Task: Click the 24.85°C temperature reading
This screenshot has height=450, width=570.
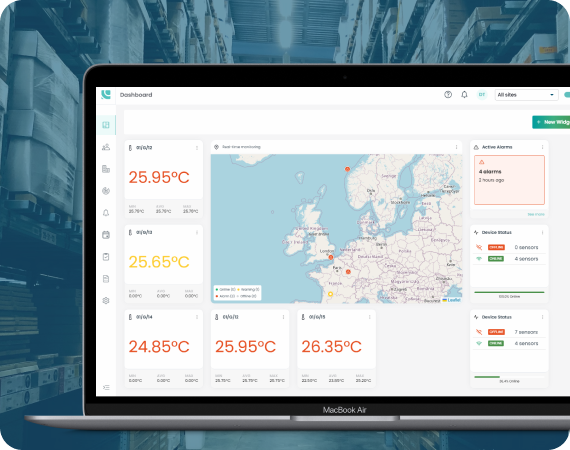Action: tap(159, 346)
